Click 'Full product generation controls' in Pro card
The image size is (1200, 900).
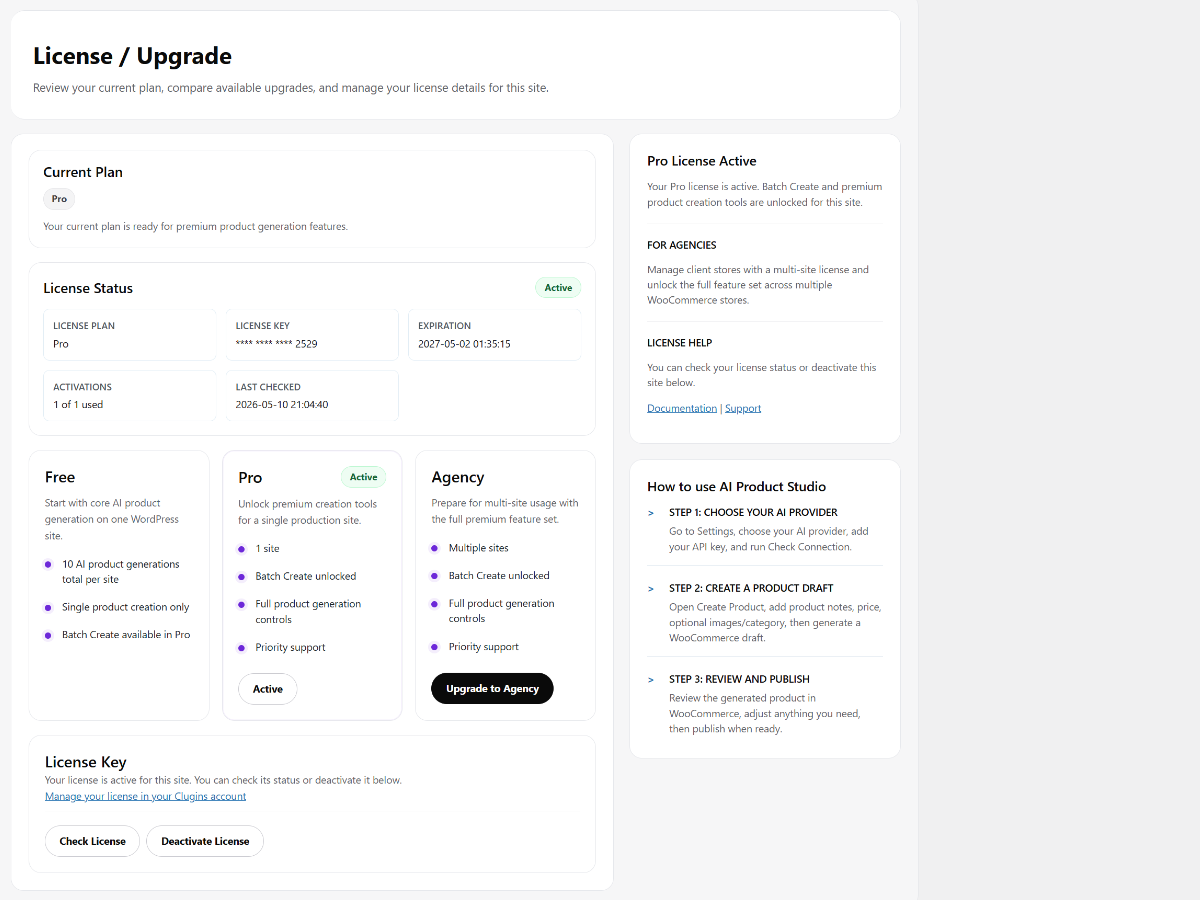coord(308,612)
